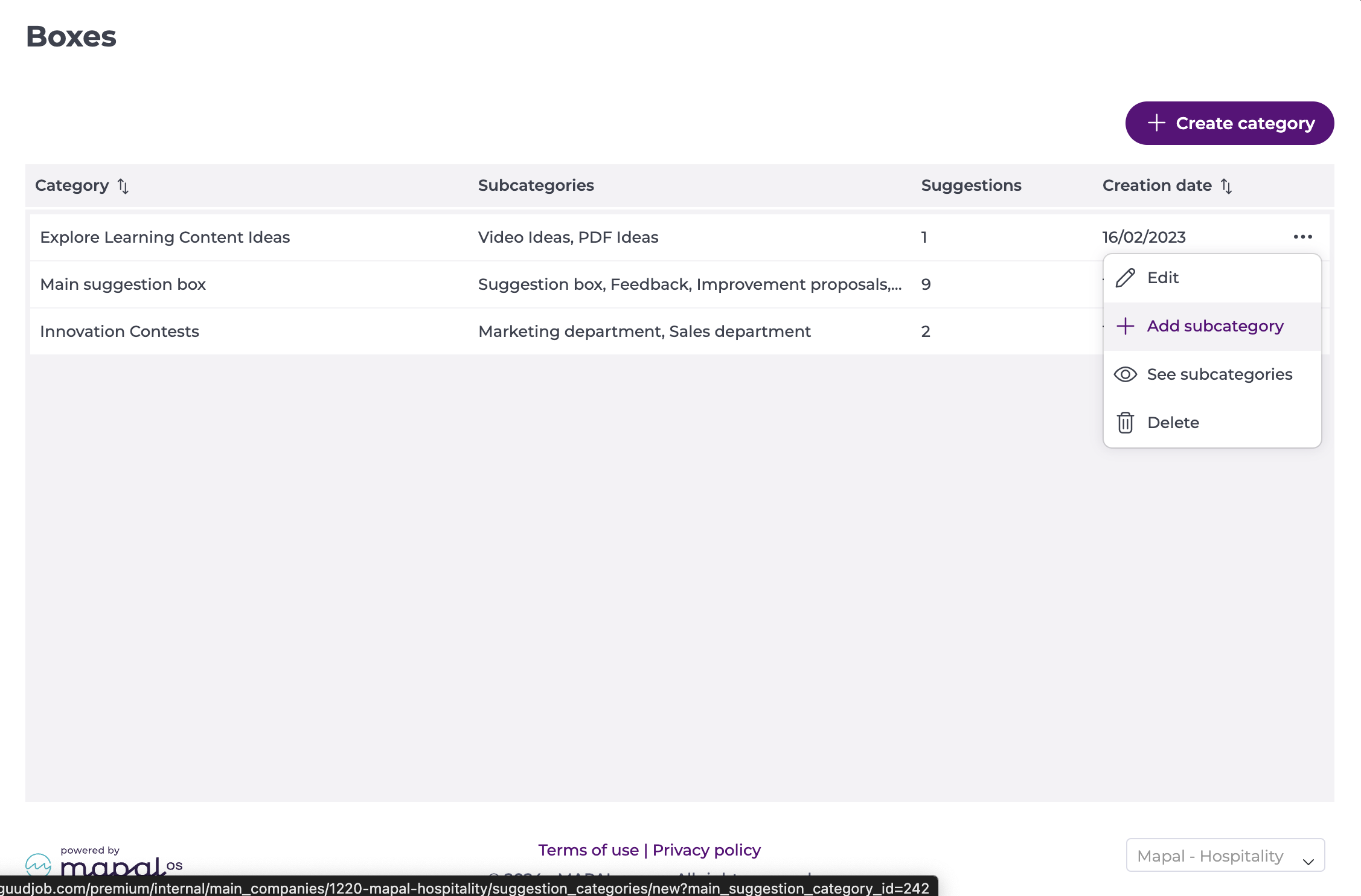1361x896 pixels.
Task: Click the Subcategories column header
Action: (x=536, y=185)
